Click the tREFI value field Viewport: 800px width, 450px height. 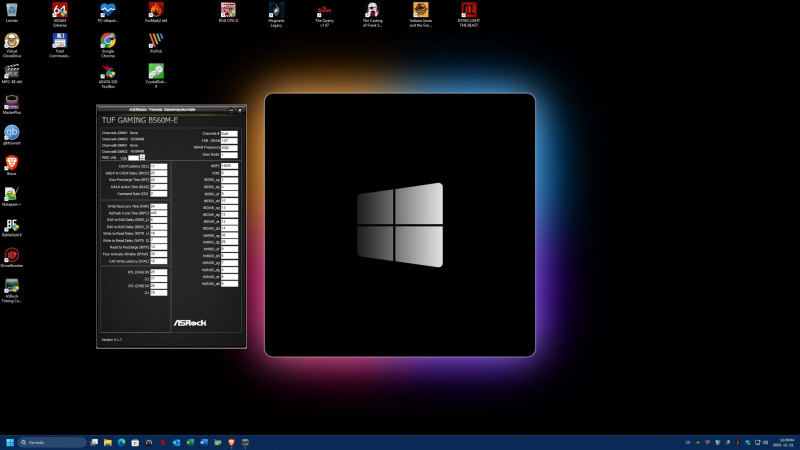pyautogui.click(x=229, y=166)
